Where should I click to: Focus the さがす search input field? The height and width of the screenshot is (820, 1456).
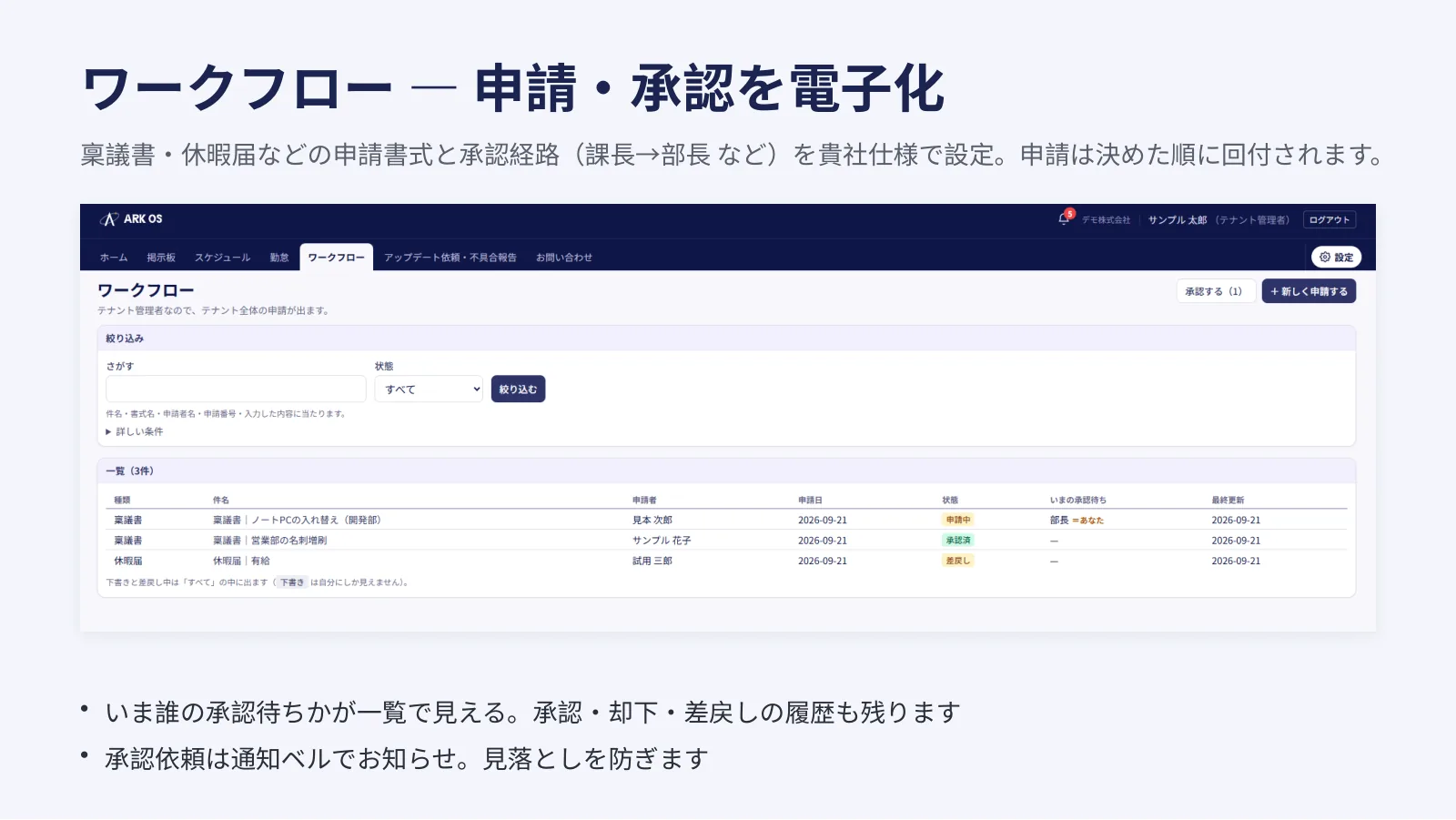pyautogui.click(x=236, y=390)
